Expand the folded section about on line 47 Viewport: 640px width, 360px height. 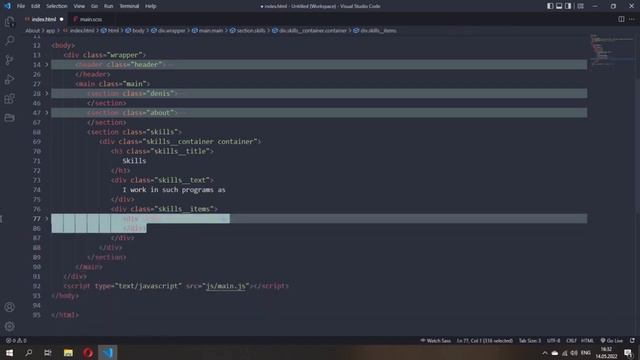[47, 113]
